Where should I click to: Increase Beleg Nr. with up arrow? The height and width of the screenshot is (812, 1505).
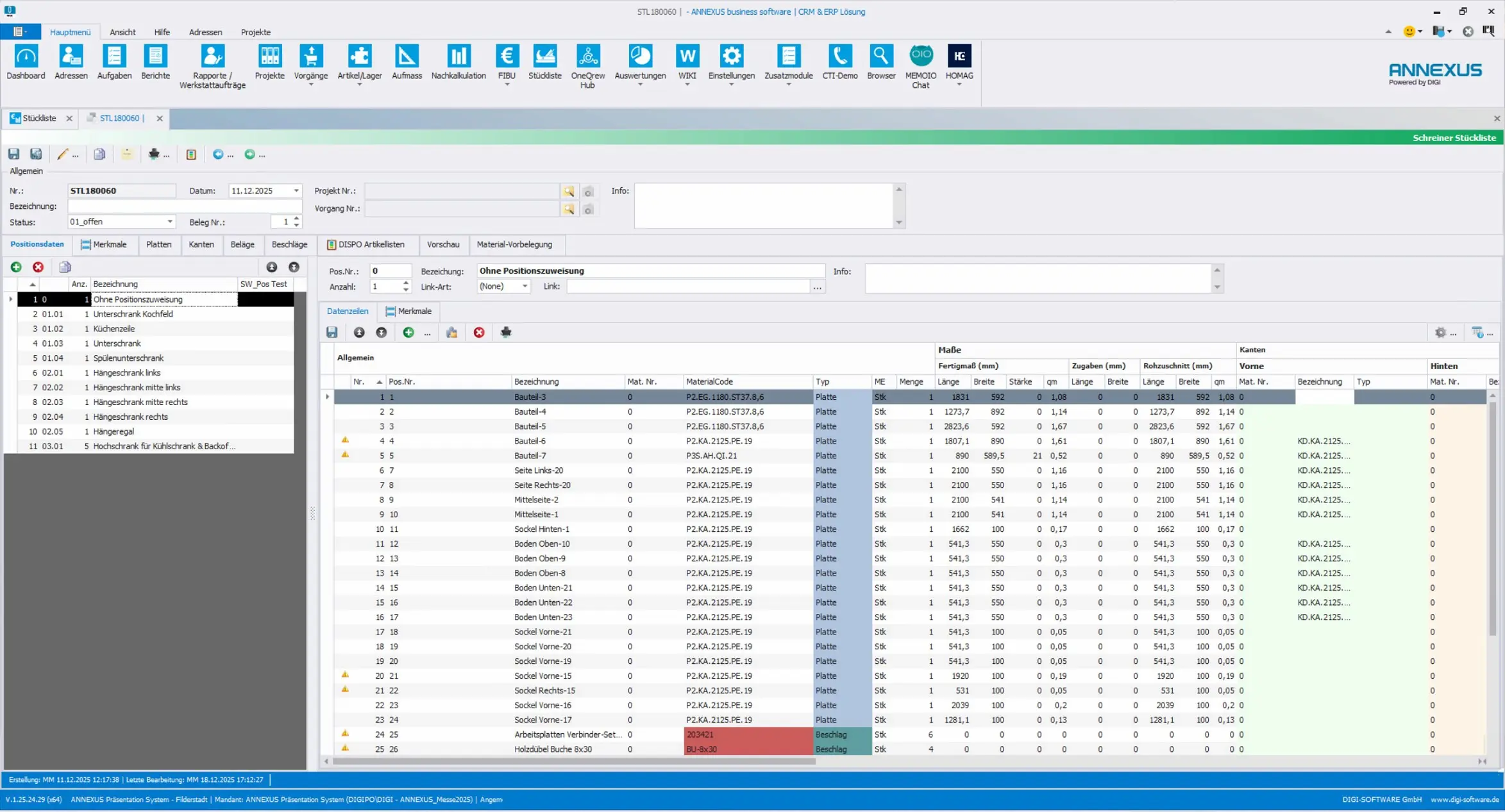tap(296, 219)
